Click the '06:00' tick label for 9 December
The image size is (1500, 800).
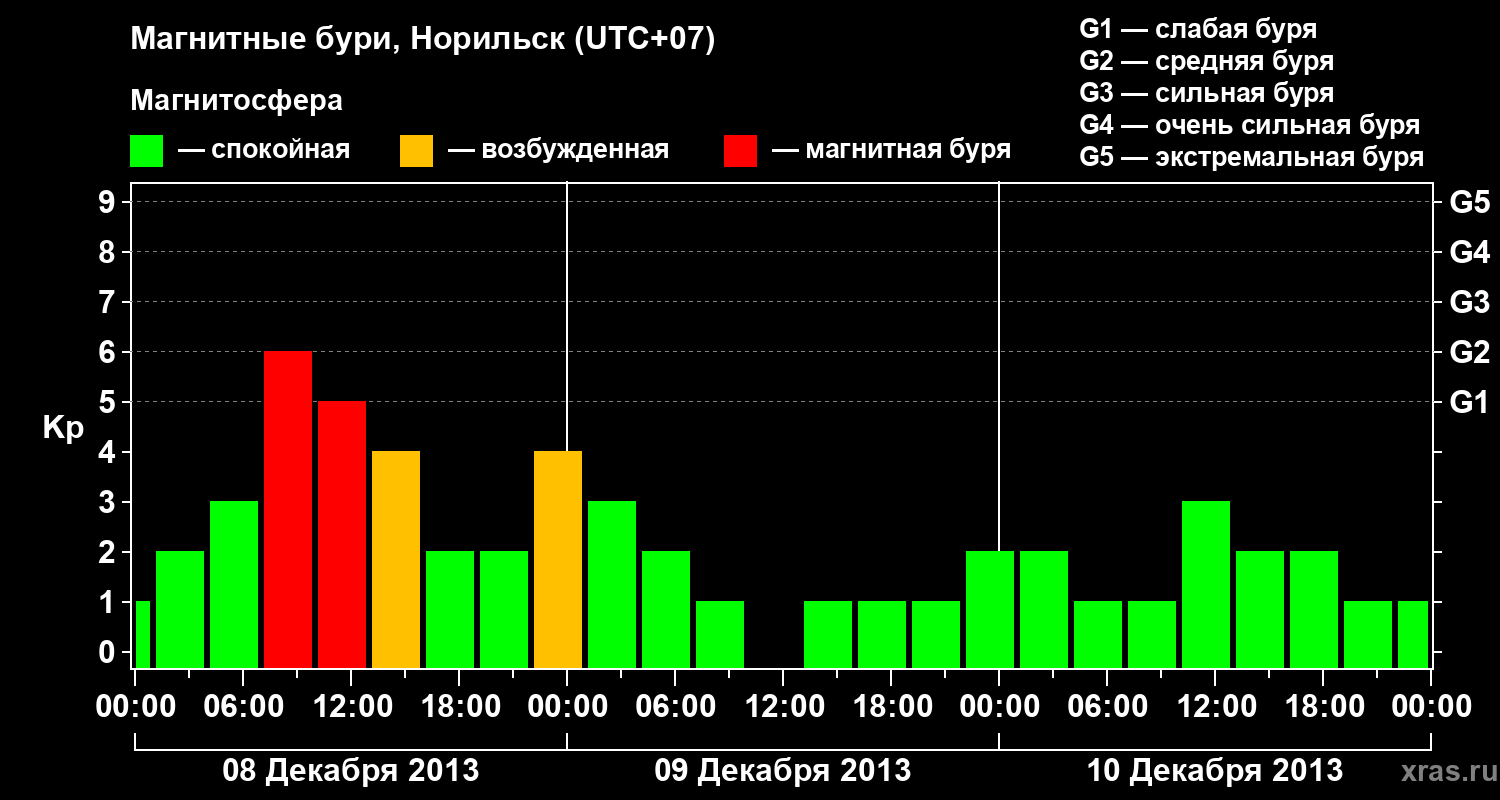pyautogui.click(x=675, y=707)
